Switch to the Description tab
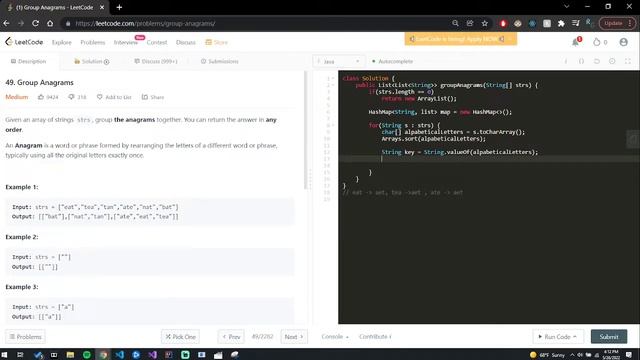The image size is (640, 360). click(x=29, y=61)
